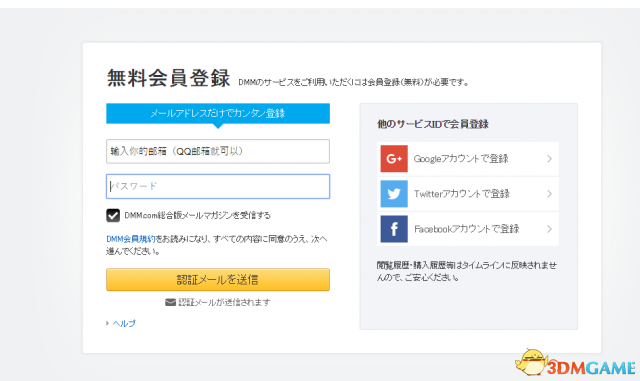Open chevron arrow on Google account row

click(549, 158)
